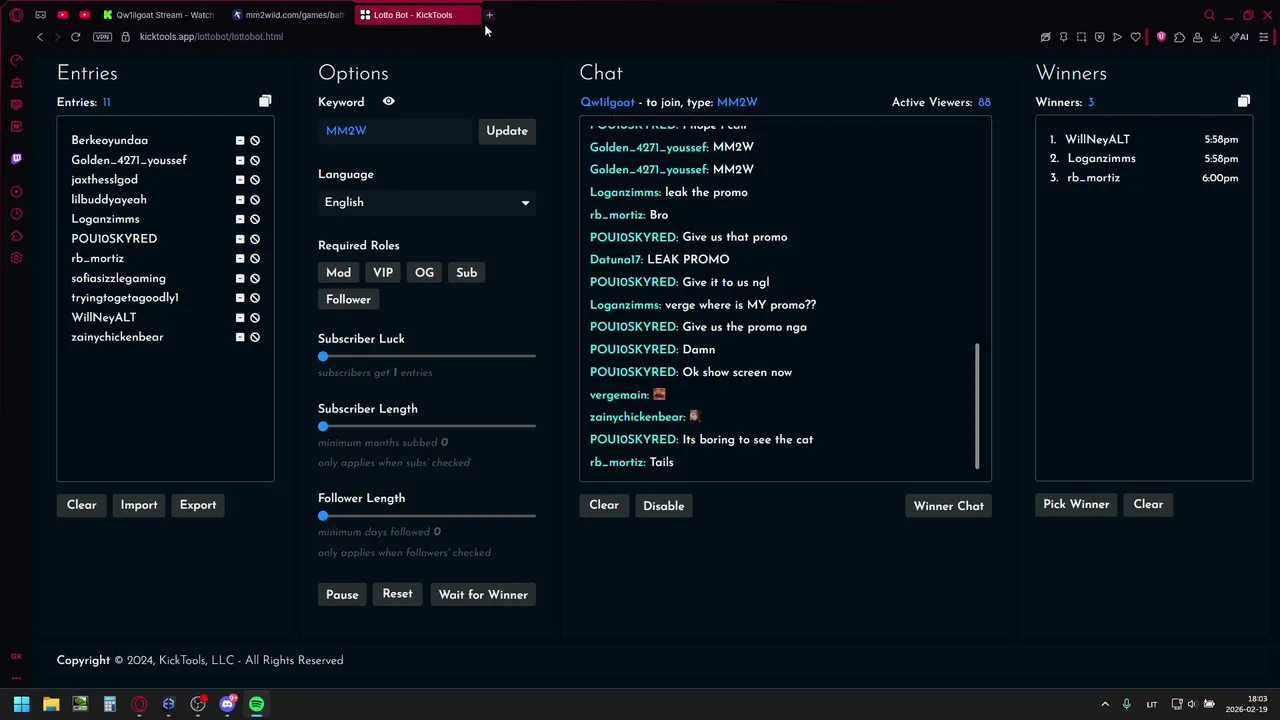Open the browser VPN badge

coord(102,37)
